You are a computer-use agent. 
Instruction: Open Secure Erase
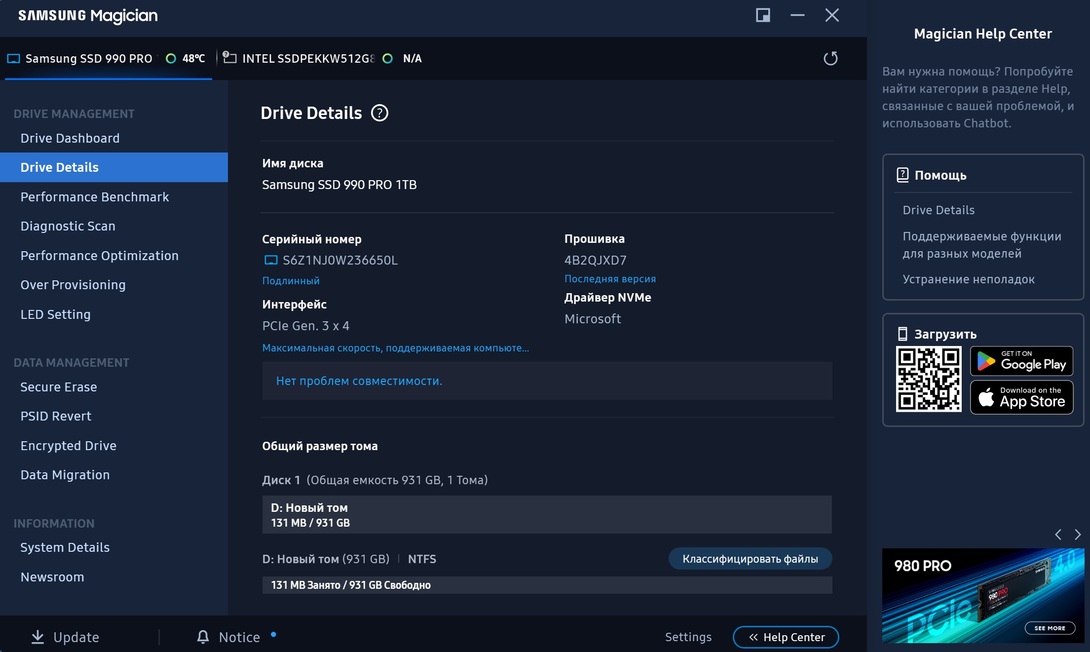[x=58, y=387]
